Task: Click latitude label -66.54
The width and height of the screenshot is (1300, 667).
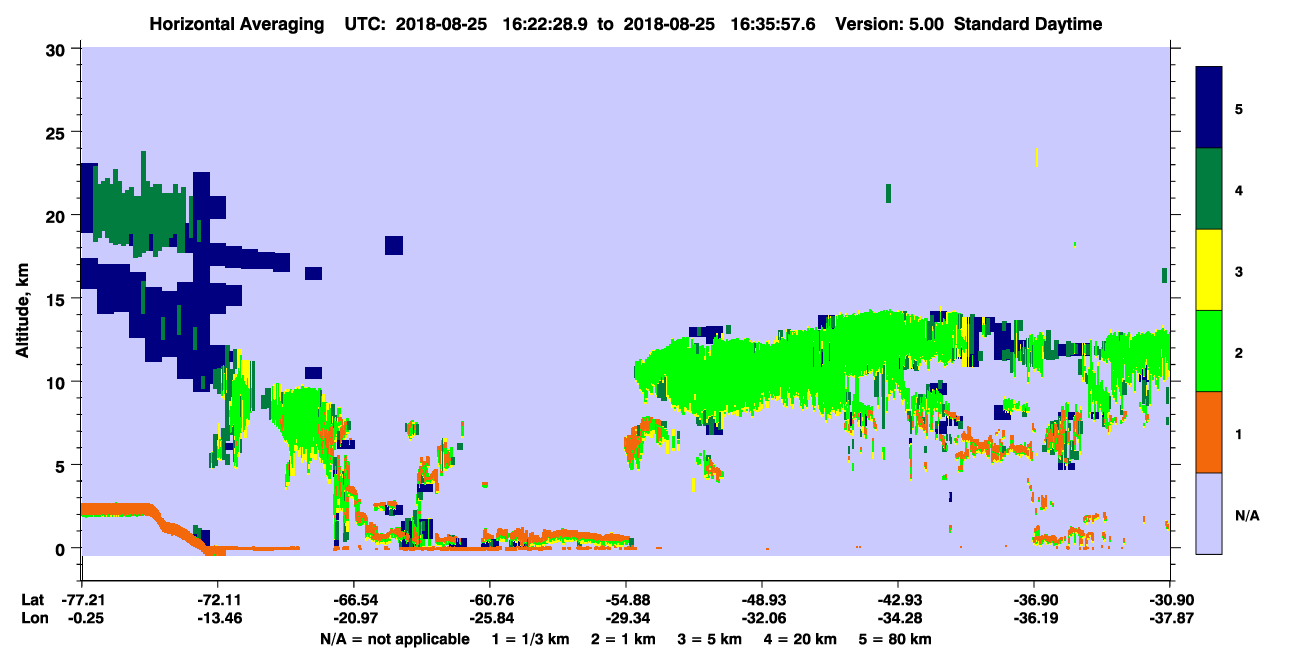Action: click(353, 599)
